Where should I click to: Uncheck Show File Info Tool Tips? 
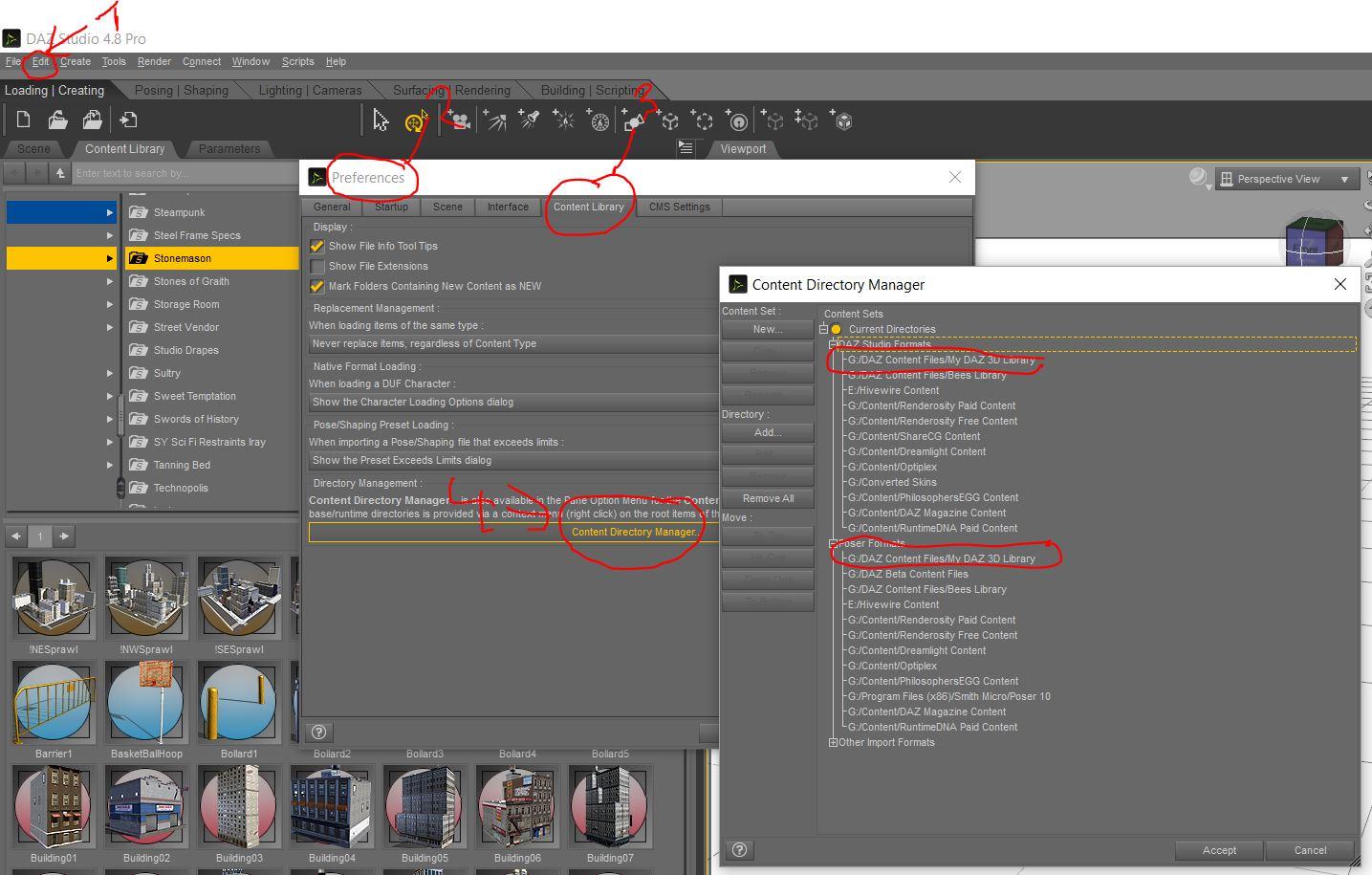317,247
